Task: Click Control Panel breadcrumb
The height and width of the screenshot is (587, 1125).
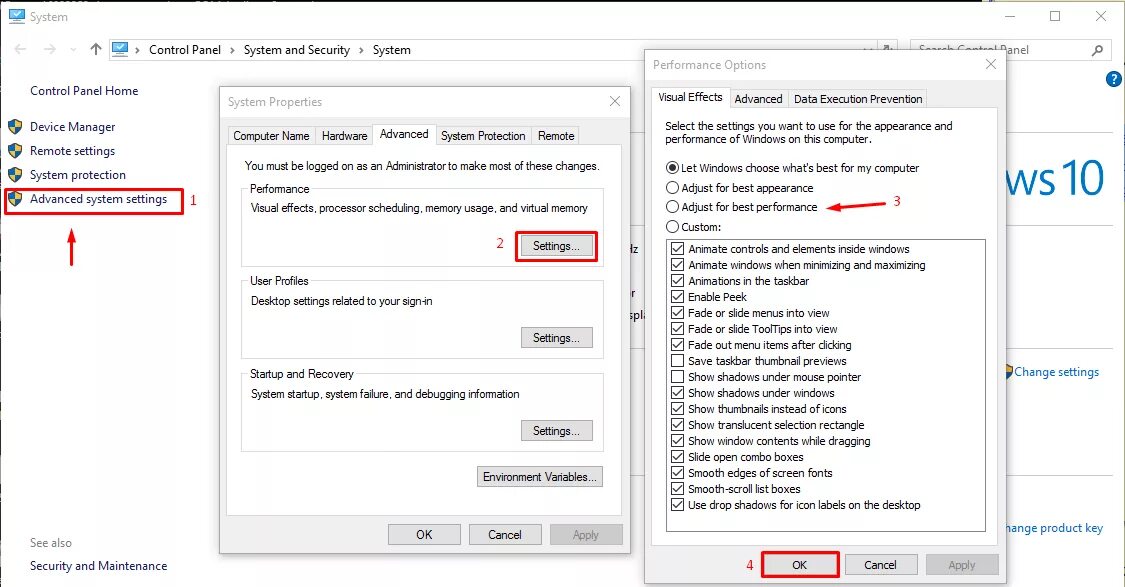Action: point(185,50)
